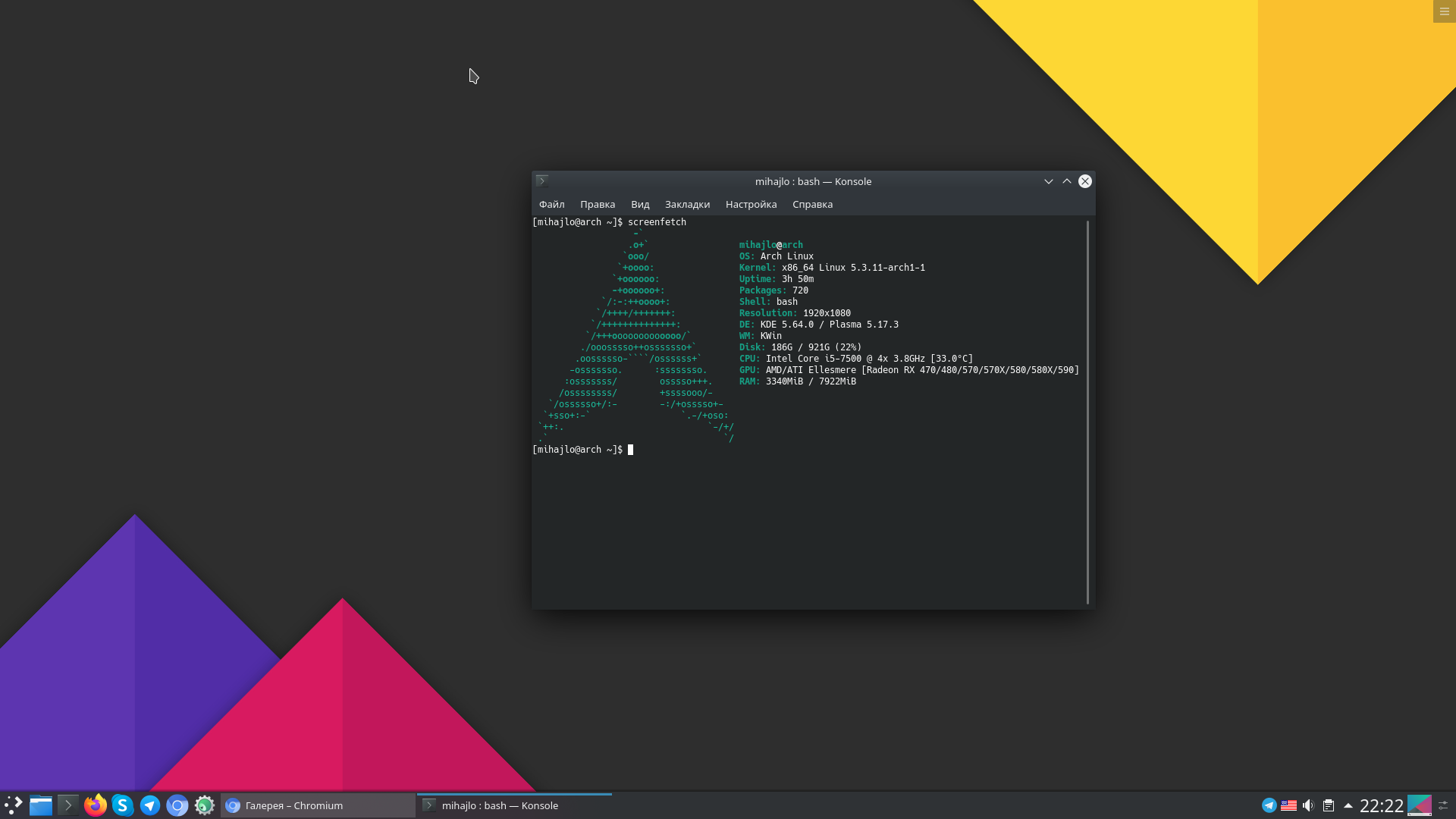This screenshot has height=819, width=1456.
Task: Click the 'OS: Arch Linux' line
Action: tap(777, 256)
